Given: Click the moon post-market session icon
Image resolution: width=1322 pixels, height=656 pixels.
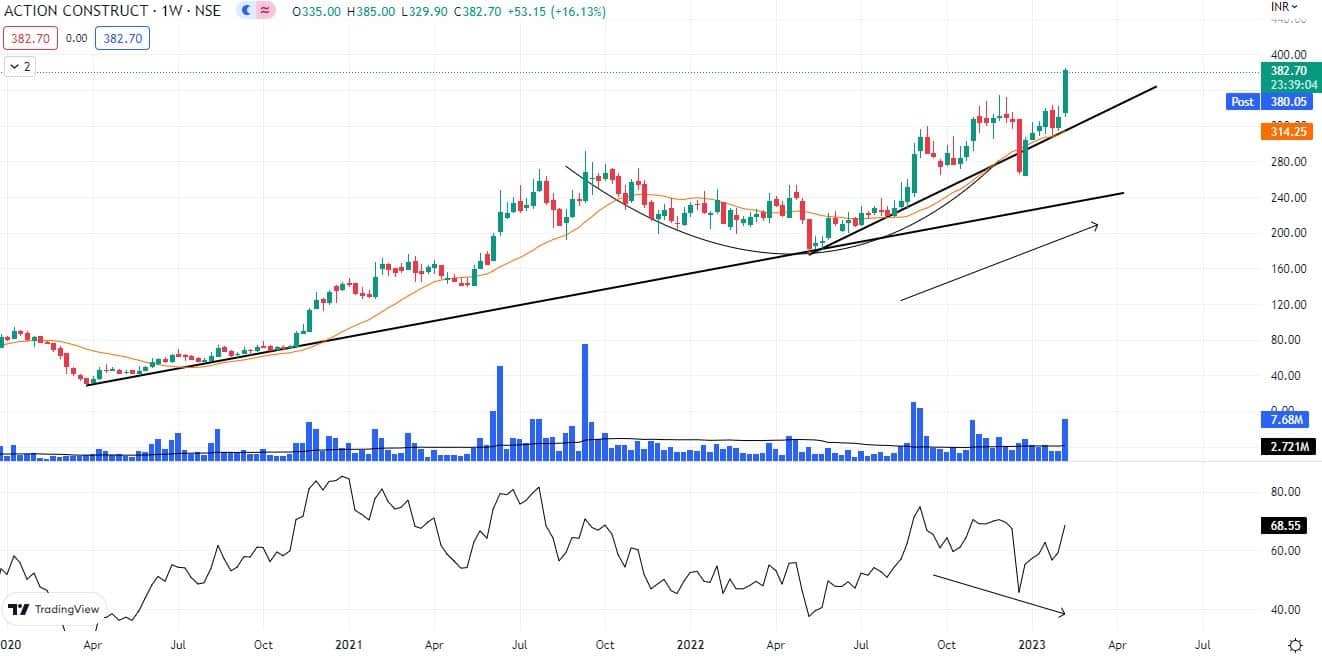Looking at the screenshot, I should coord(246,11).
